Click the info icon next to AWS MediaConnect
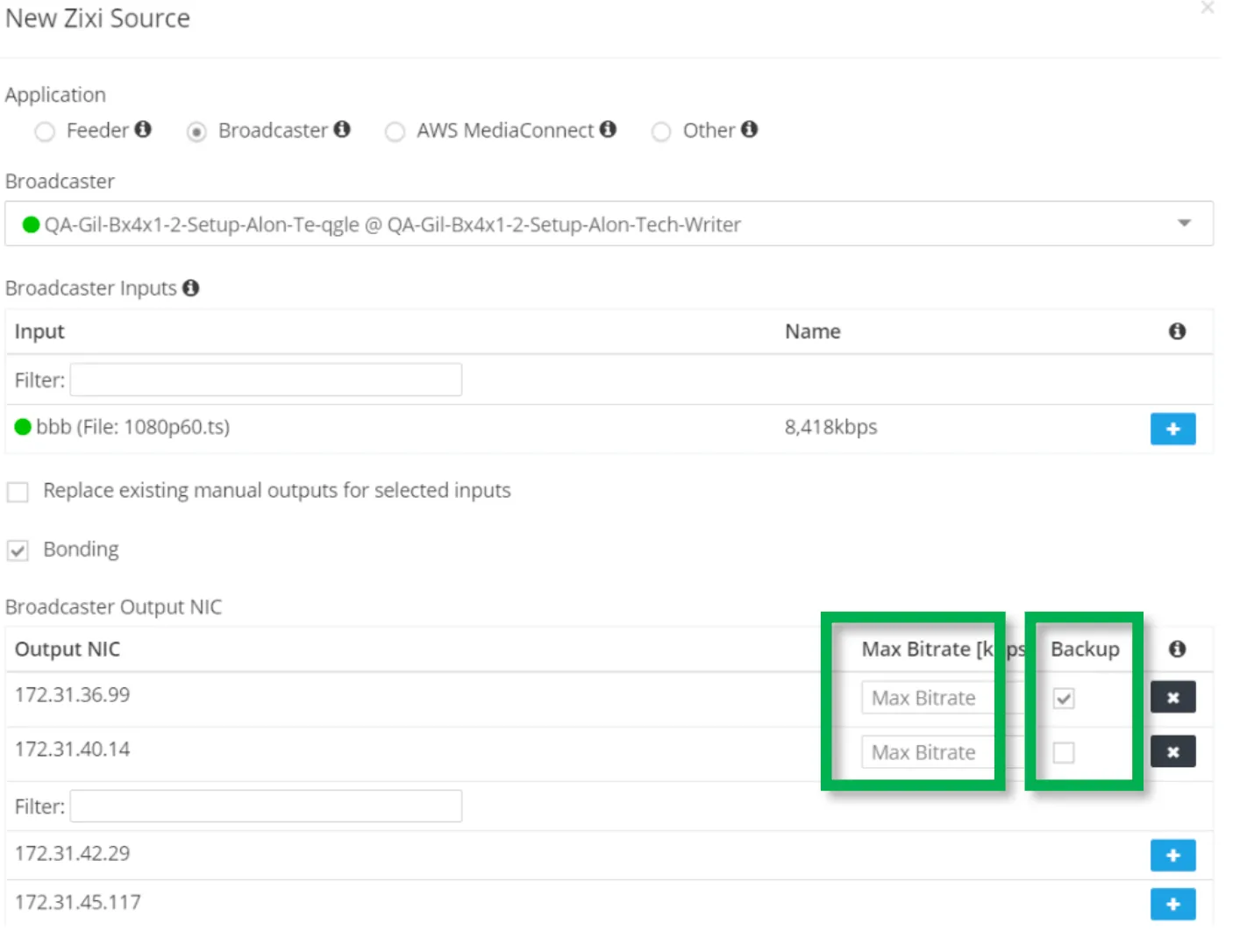 pyautogui.click(x=608, y=130)
